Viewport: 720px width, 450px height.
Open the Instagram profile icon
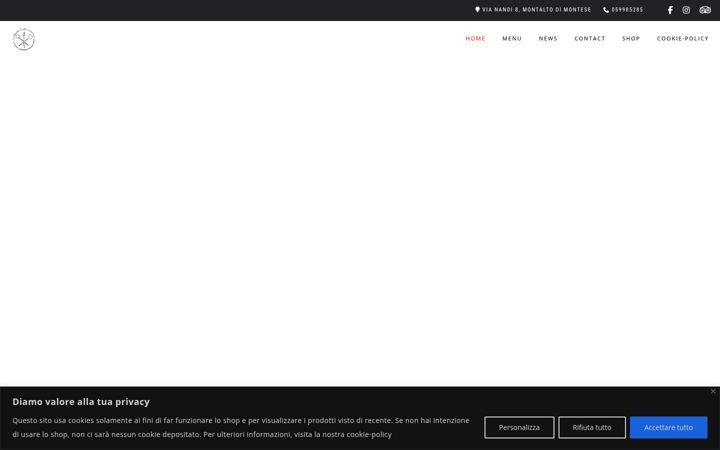(x=686, y=10)
